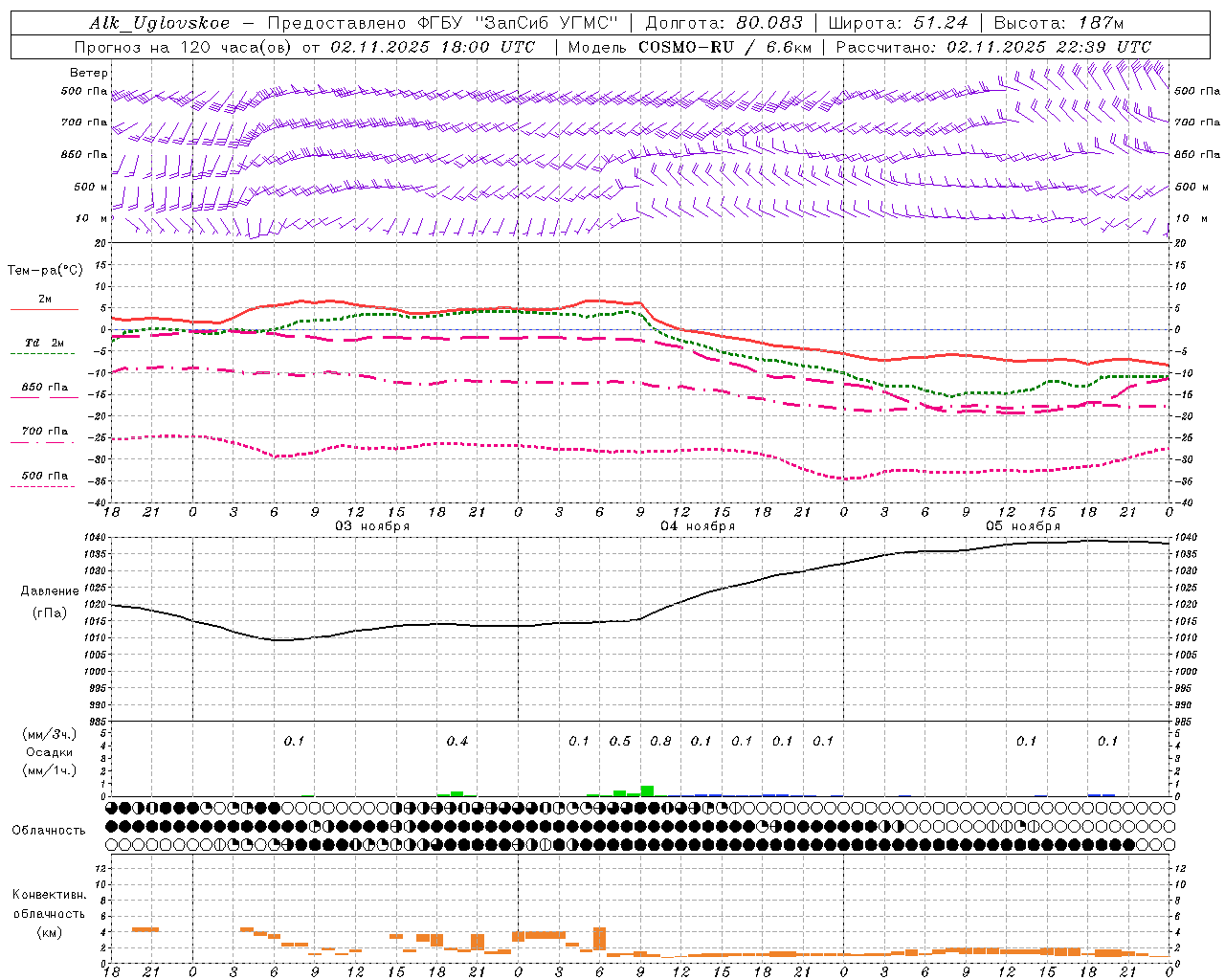This screenshot has height=980, width=1225.
Task: Click the "Alk_Uglovskoe" station title
Action: click(160, 23)
